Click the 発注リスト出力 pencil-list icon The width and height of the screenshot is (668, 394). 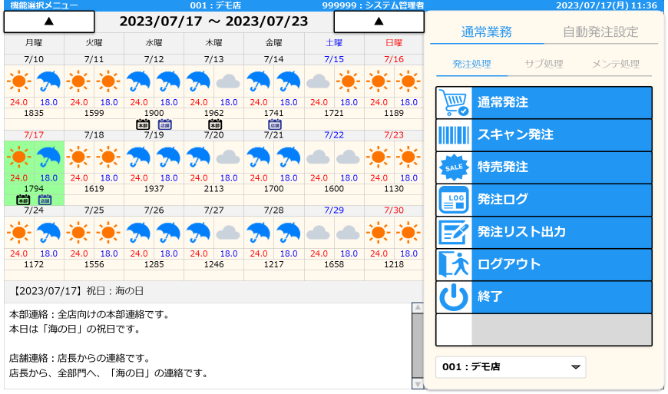click(x=454, y=232)
